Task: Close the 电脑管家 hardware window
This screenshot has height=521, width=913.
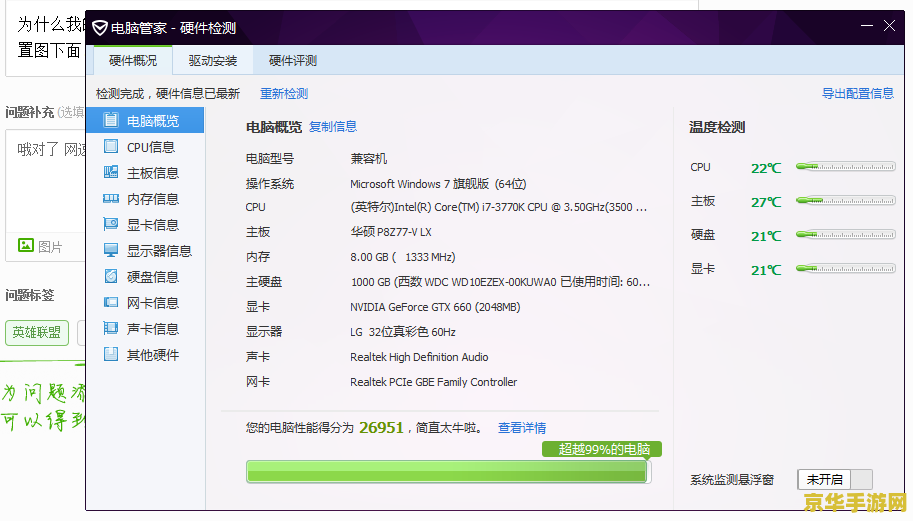Action: pos(889,26)
